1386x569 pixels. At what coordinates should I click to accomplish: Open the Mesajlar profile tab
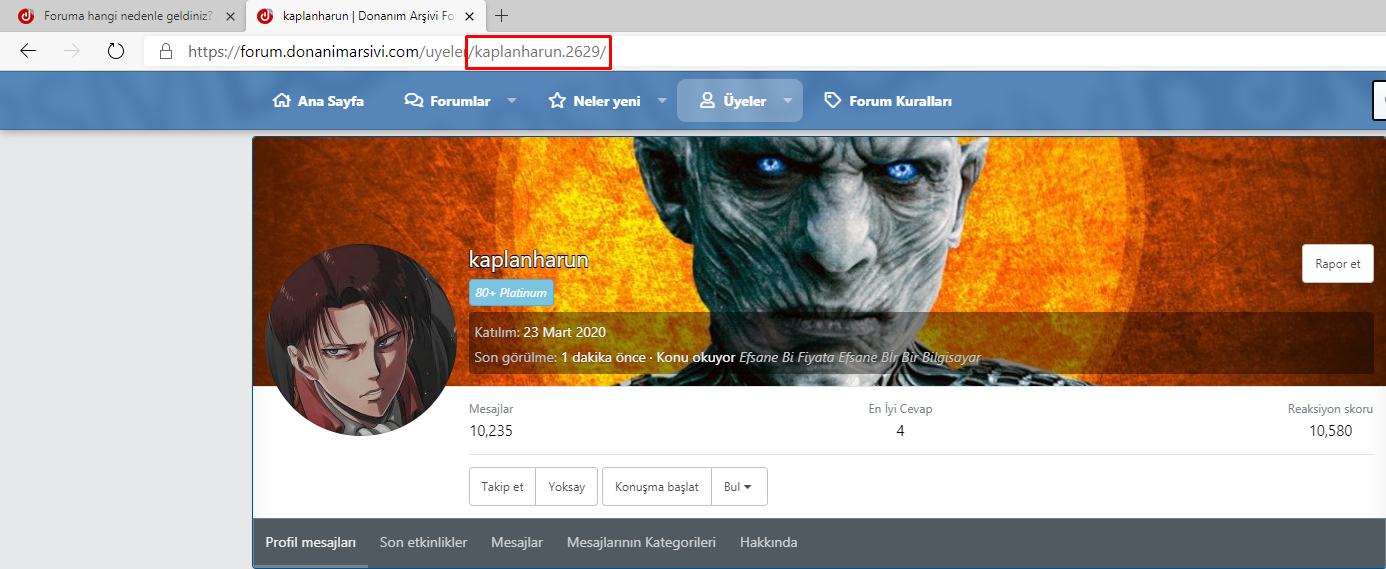coord(517,542)
